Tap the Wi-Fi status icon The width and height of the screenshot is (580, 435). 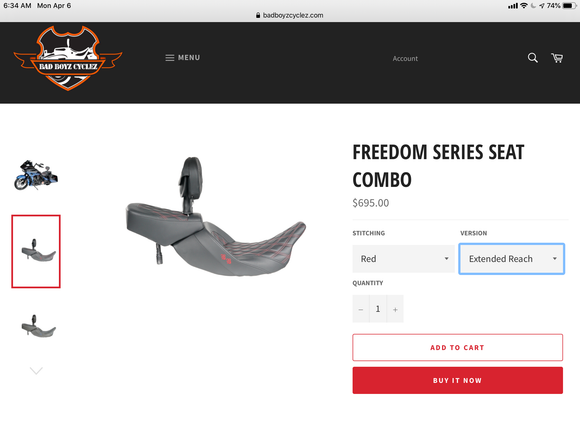click(x=523, y=6)
